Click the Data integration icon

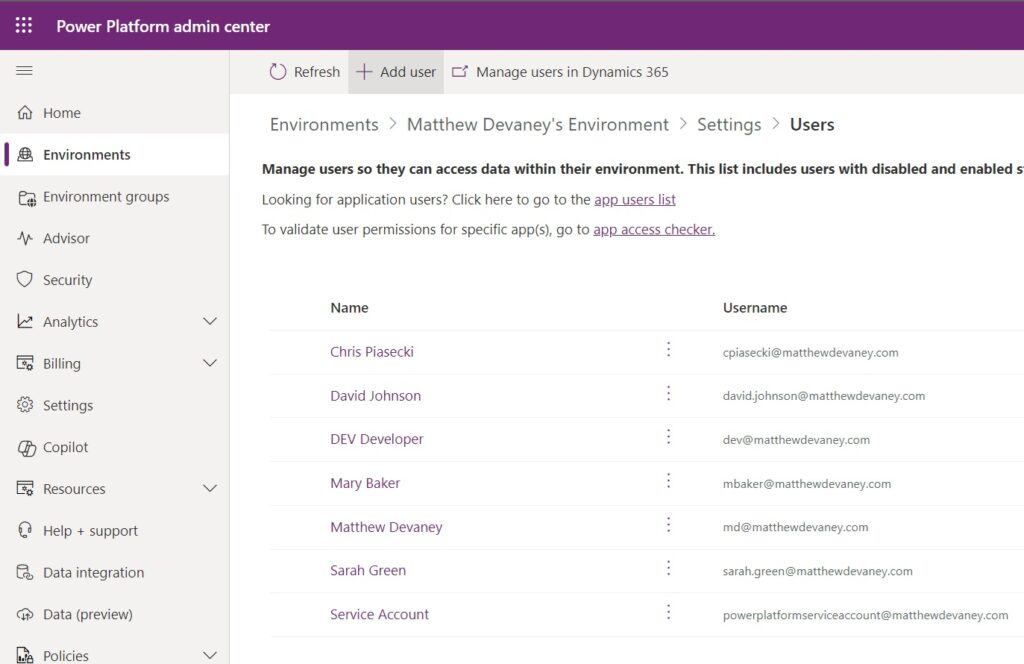click(x=25, y=573)
